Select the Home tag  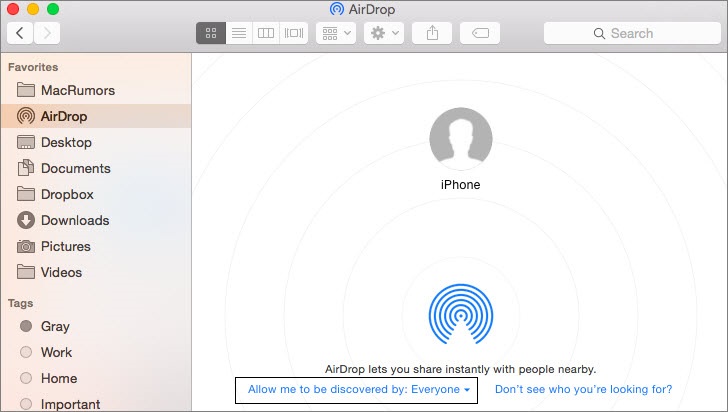96,378
